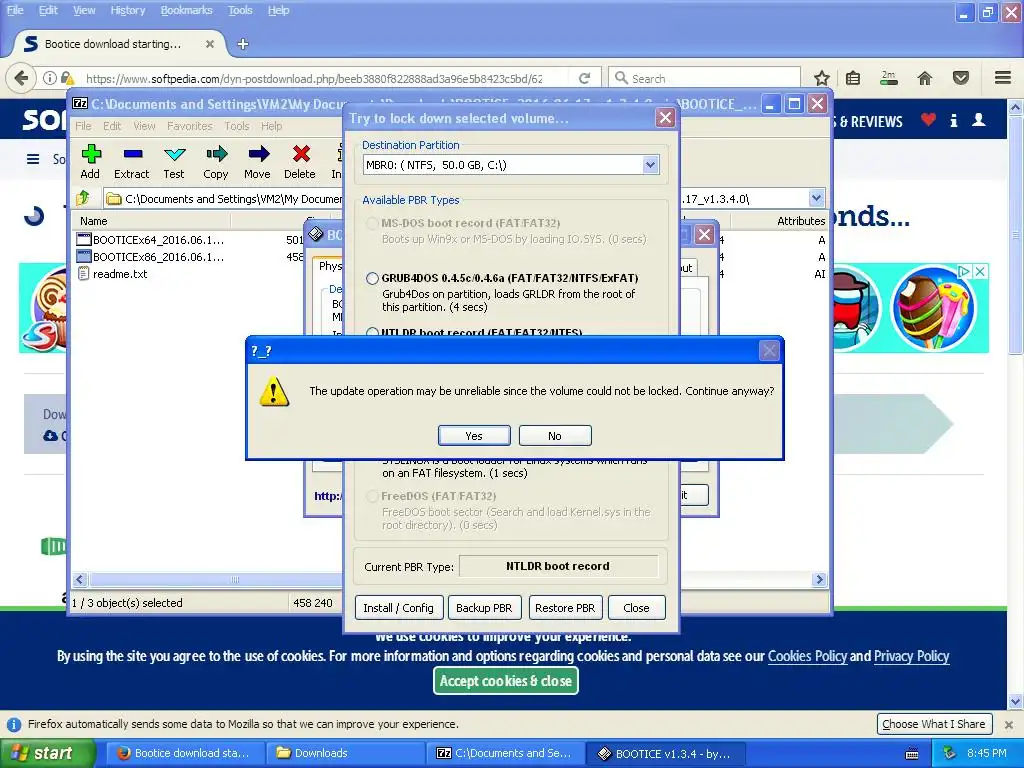The image size is (1024, 768).
Task: Click 7-Zip Copy toolbar icon
Action: click(x=216, y=162)
